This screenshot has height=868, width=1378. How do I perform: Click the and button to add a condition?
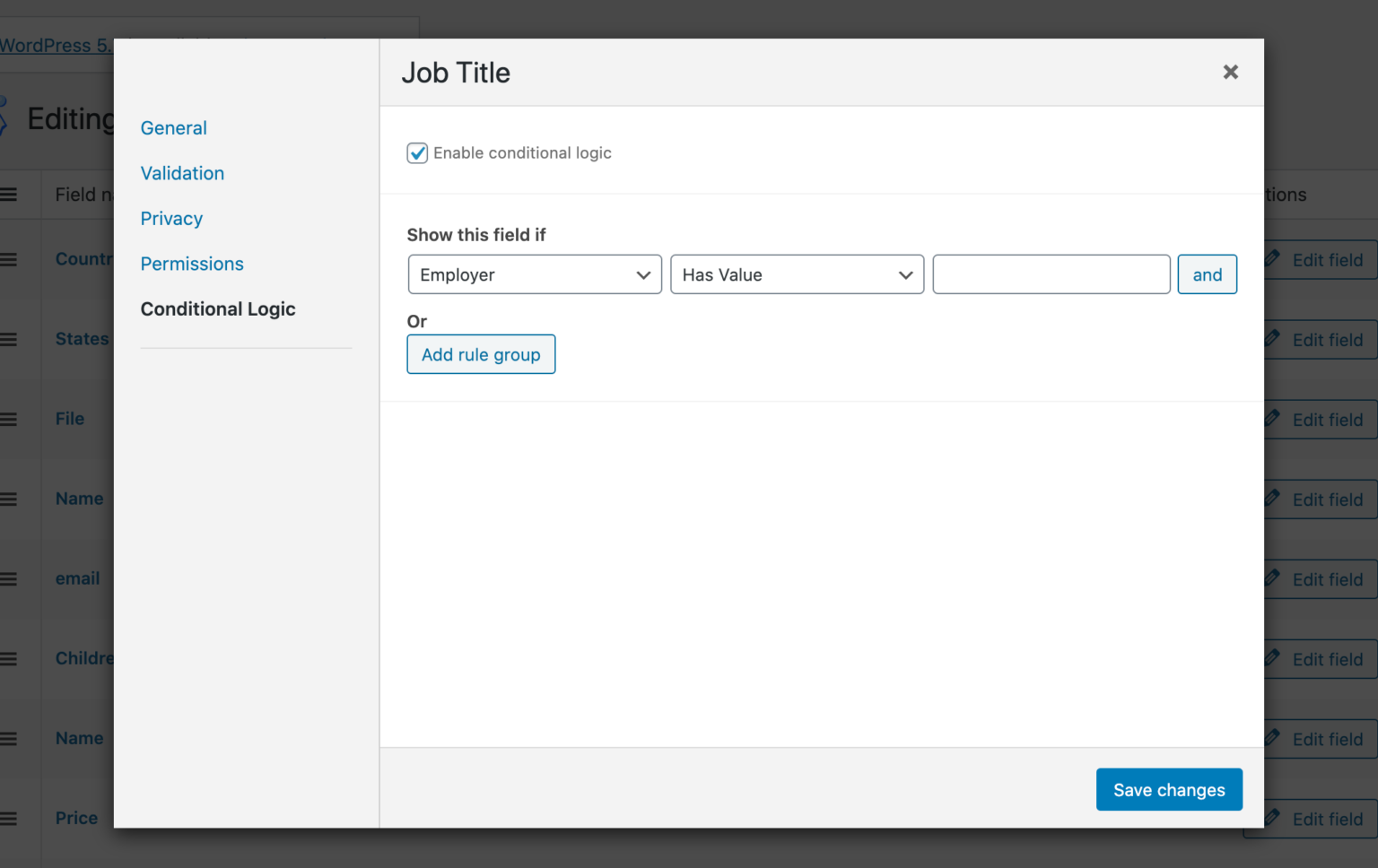pos(1207,274)
